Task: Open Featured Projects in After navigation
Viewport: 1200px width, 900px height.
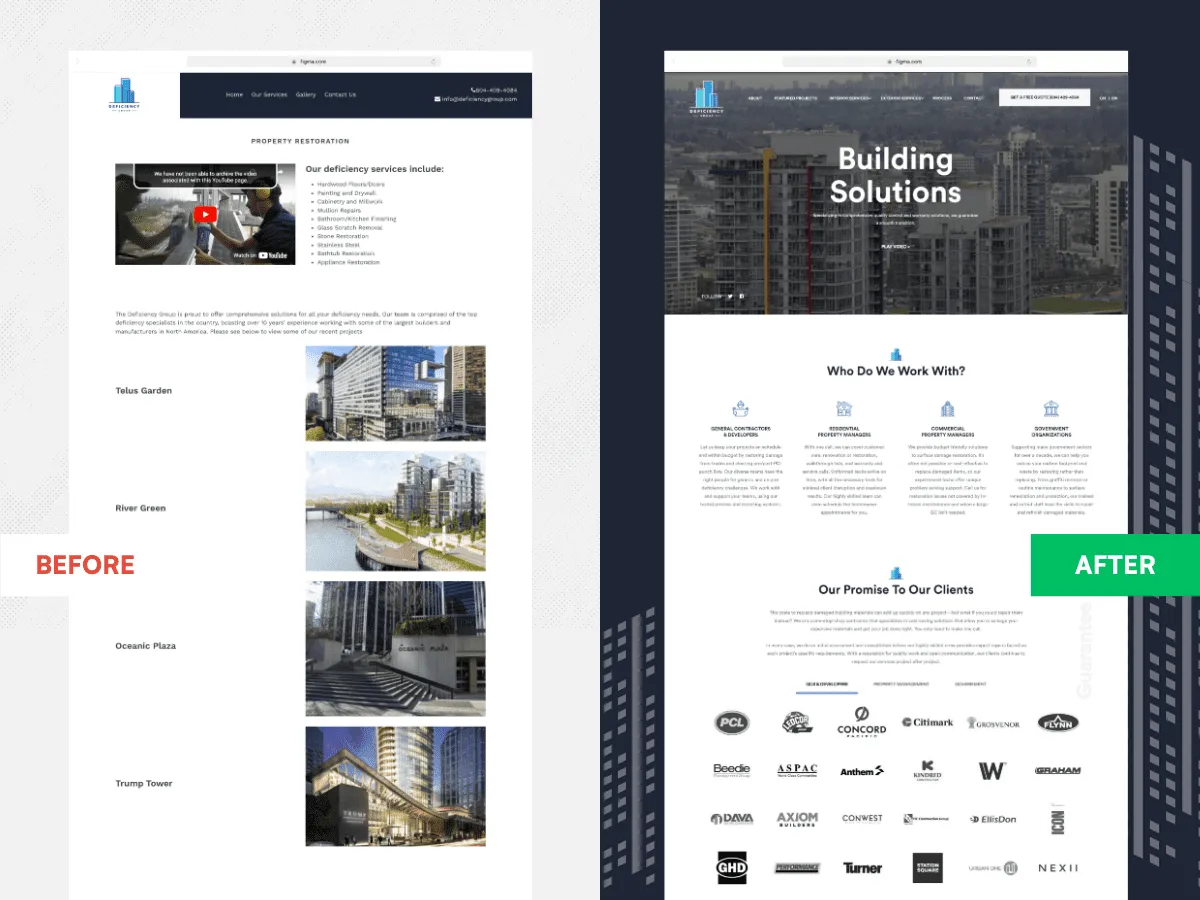Action: tap(796, 98)
